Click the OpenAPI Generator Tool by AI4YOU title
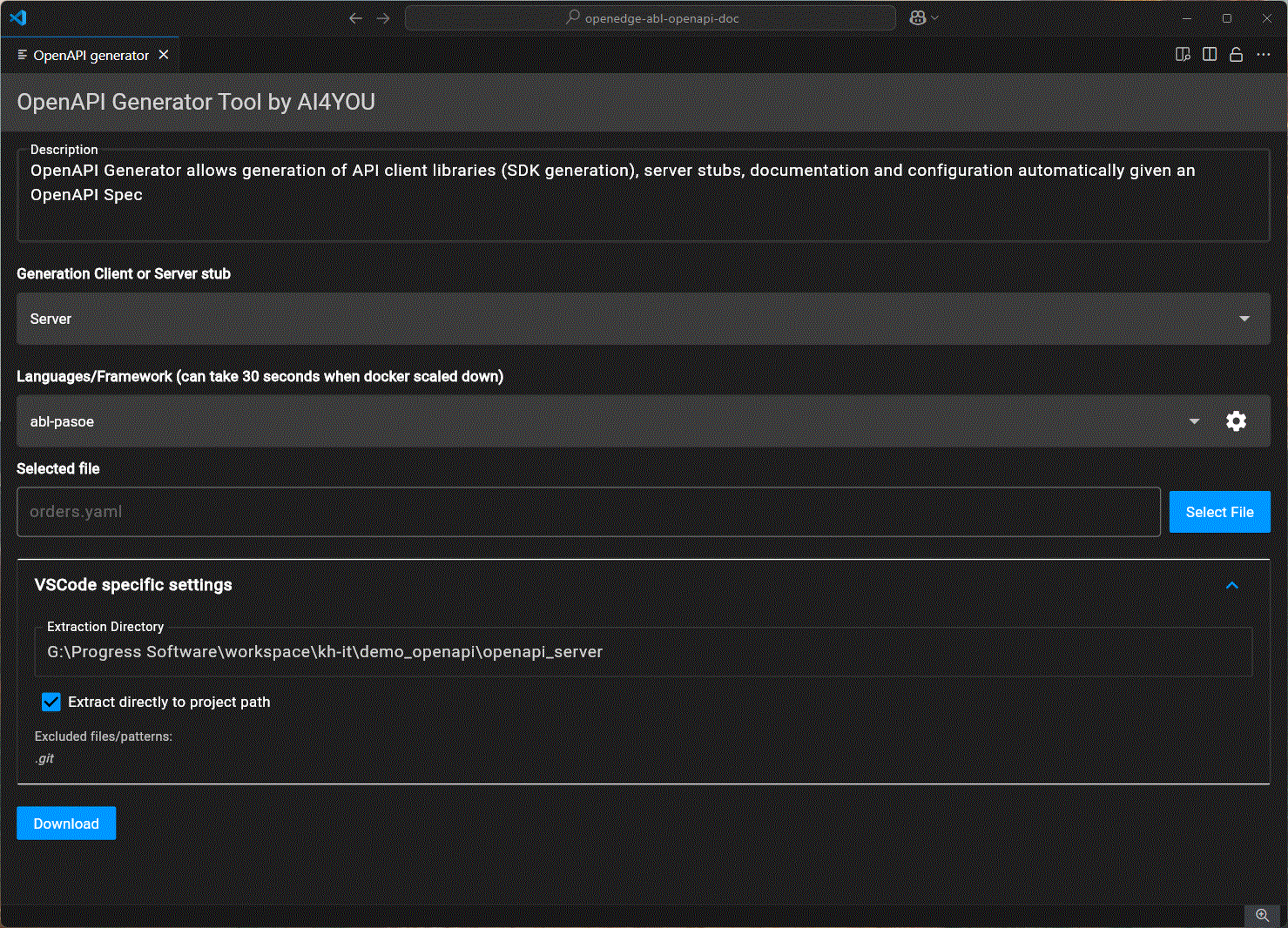Viewport: 1288px width, 928px height. pyautogui.click(x=196, y=102)
